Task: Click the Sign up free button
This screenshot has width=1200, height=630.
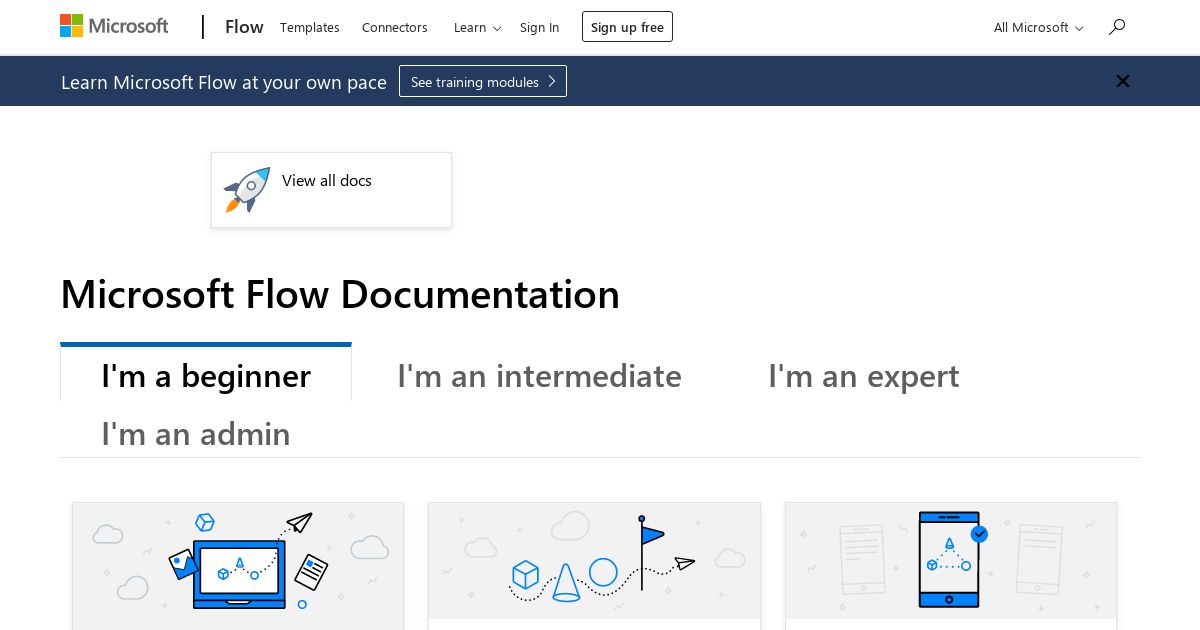Action: tap(627, 27)
